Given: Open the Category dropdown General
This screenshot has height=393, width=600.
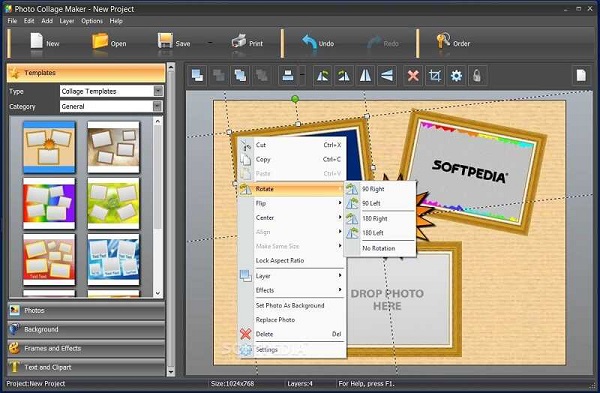Looking at the screenshot, I should pyautogui.click(x=111, y=106).
